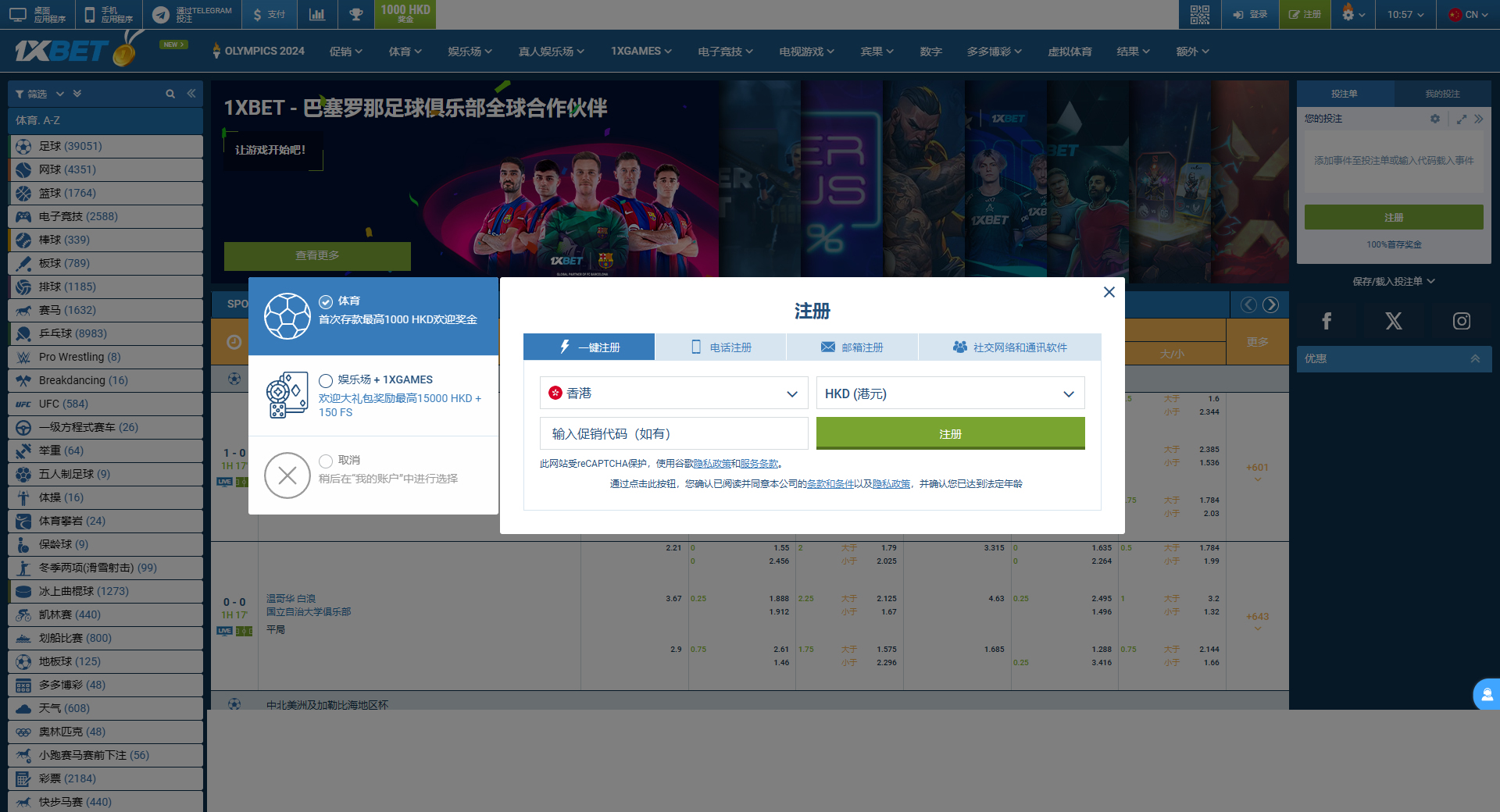Open the 10:57 time zone dropdown
The width and height of the screenshot is (1500, 812).
coord(1405,14)
